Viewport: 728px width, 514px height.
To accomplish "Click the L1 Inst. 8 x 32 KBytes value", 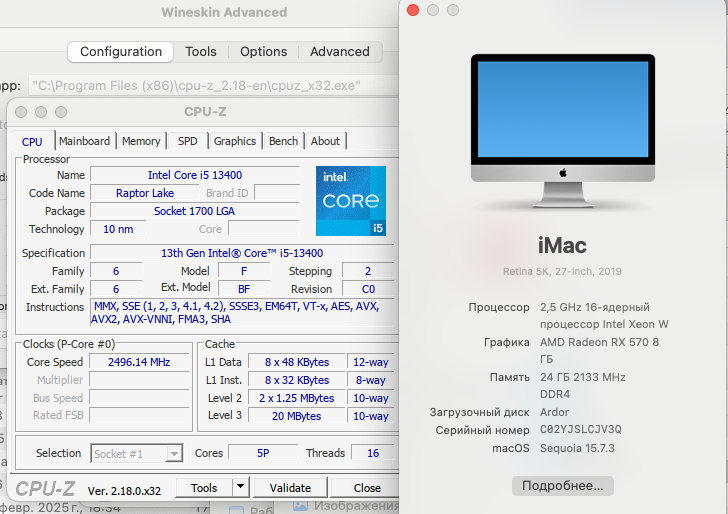I will click(297, 380).
